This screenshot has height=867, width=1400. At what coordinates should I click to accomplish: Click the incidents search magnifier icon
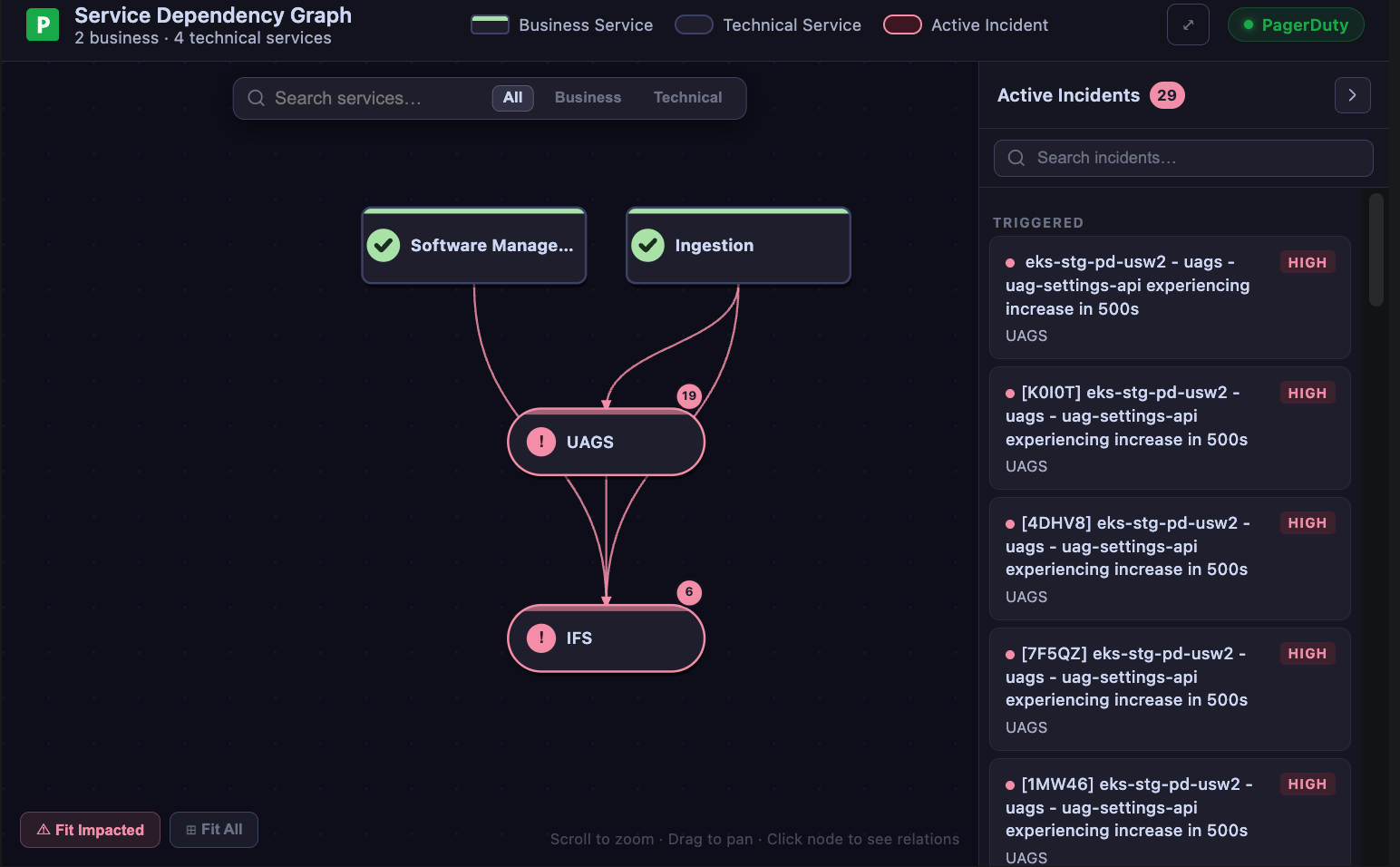pyautogui.click(x=1016, y=158)
